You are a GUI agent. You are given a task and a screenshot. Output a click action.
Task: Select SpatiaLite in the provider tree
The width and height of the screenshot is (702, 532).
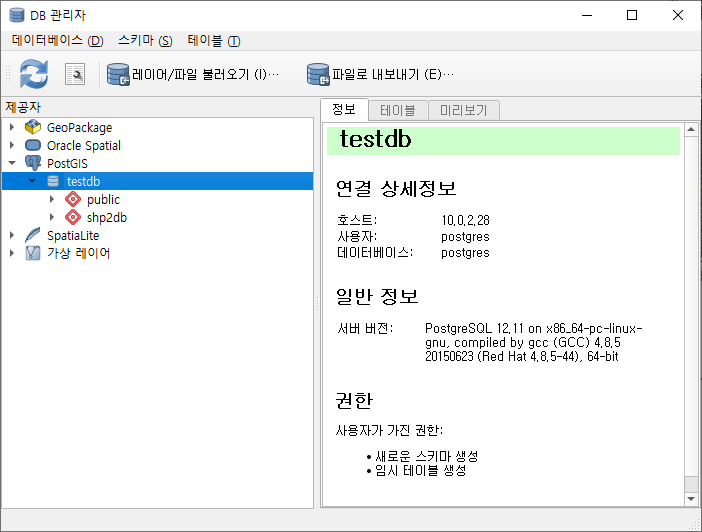coord(73,235)
